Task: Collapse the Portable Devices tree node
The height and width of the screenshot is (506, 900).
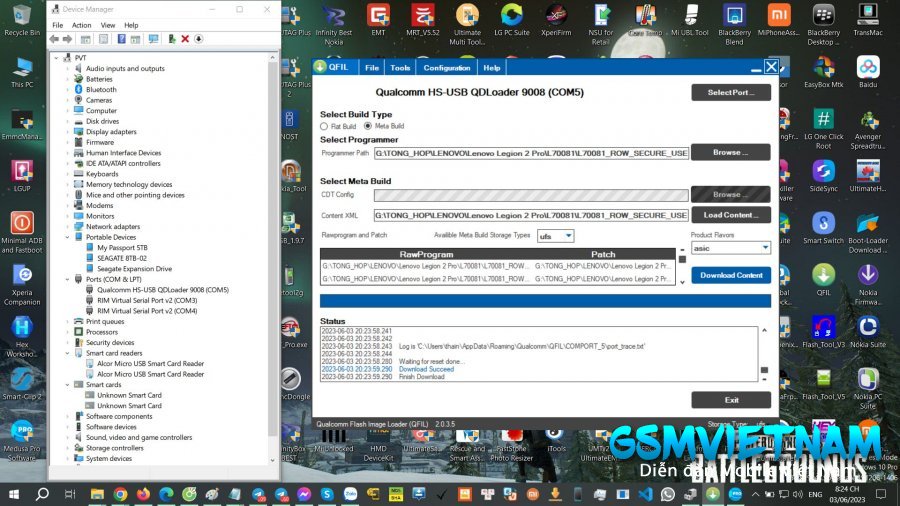Action: (68, 237)
